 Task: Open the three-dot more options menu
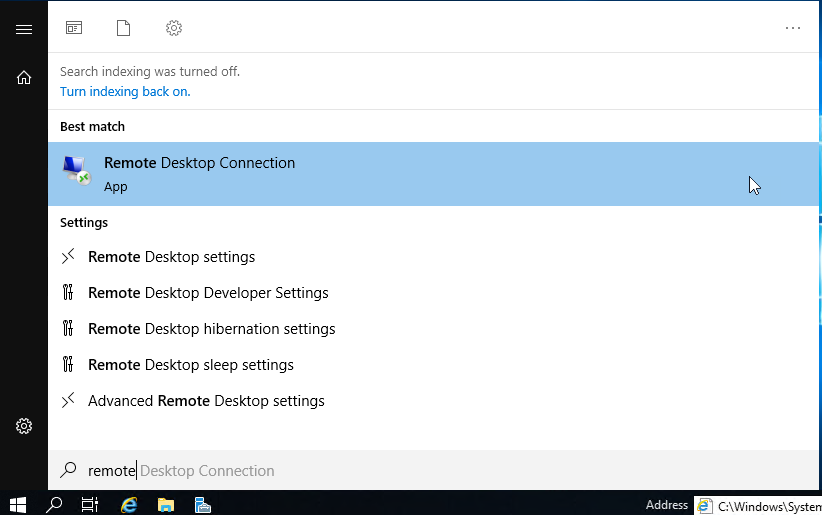(x=793, y=28)
